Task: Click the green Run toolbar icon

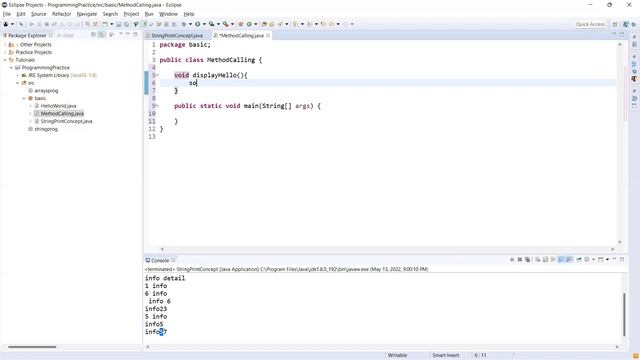Action: coord(198,24)
